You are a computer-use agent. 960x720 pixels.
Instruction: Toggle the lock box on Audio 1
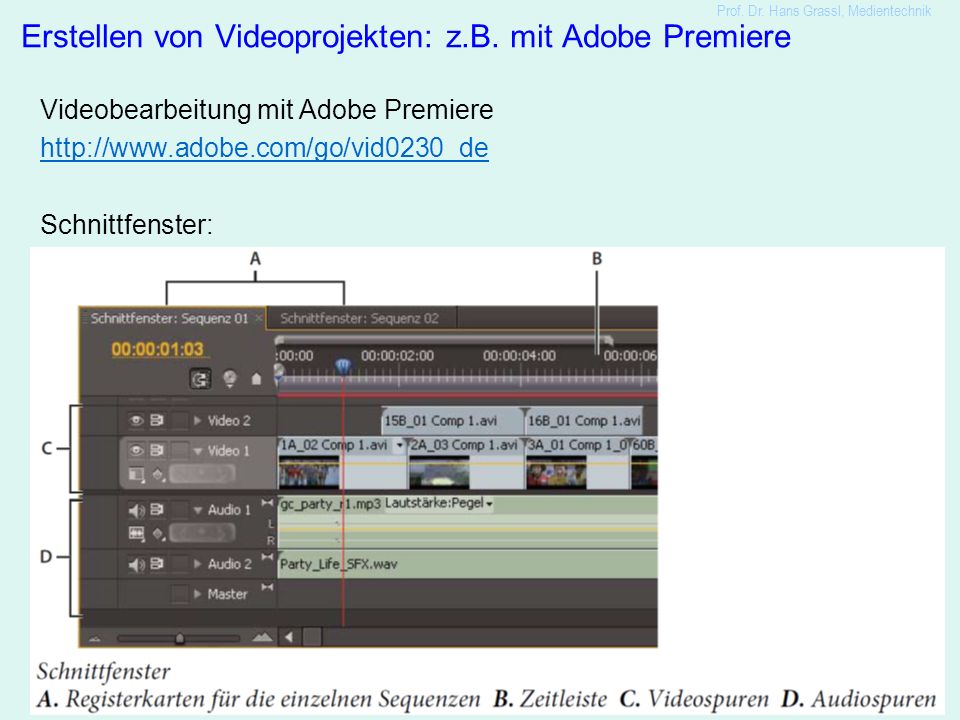[x=179, y=509]
